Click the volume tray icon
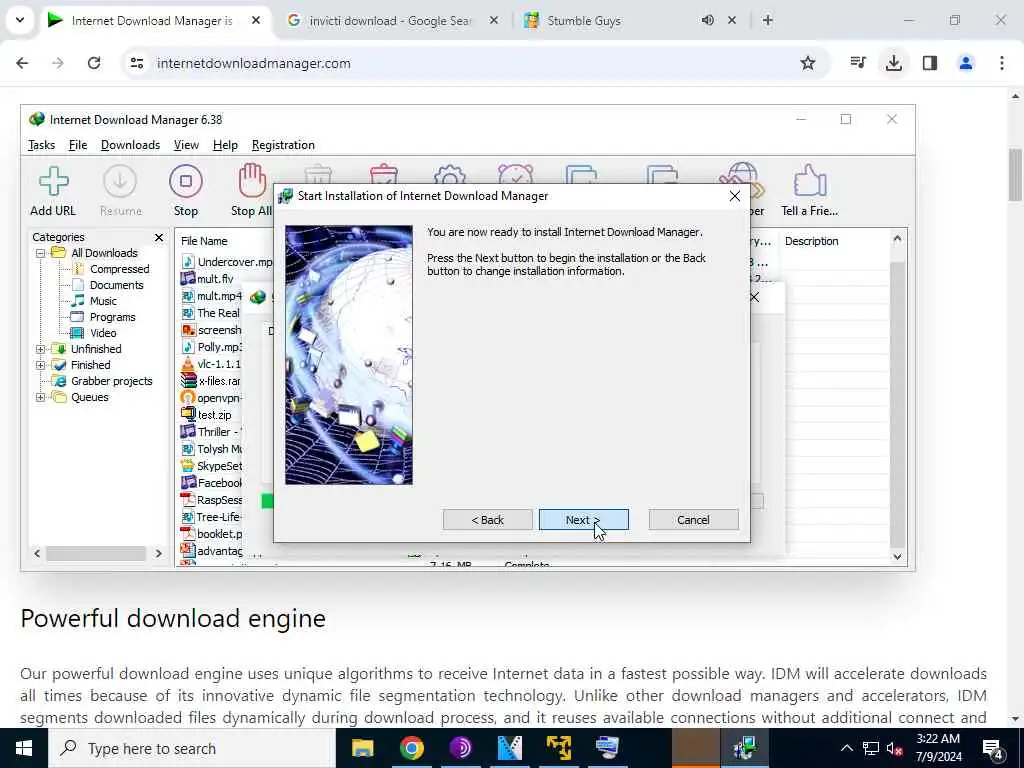1024x768 pixels. [x=894, y=748]
